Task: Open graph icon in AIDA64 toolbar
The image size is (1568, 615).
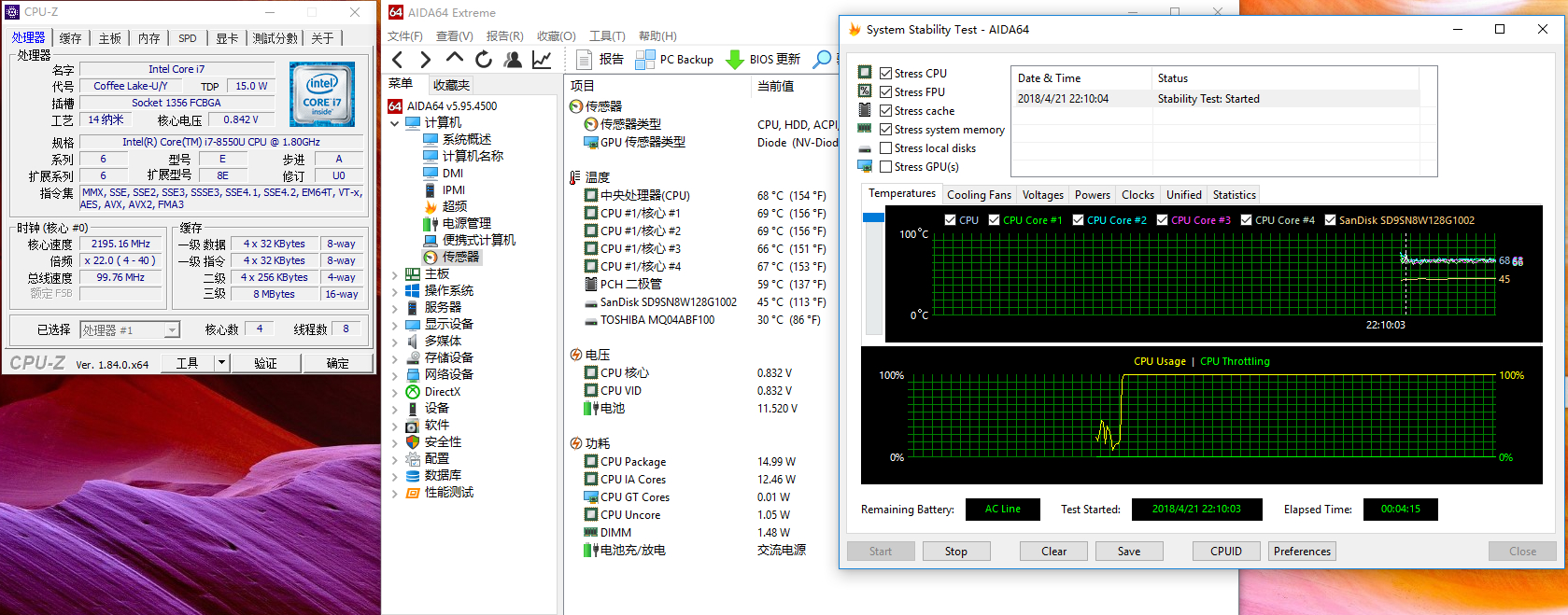Action: pos(542,60)
